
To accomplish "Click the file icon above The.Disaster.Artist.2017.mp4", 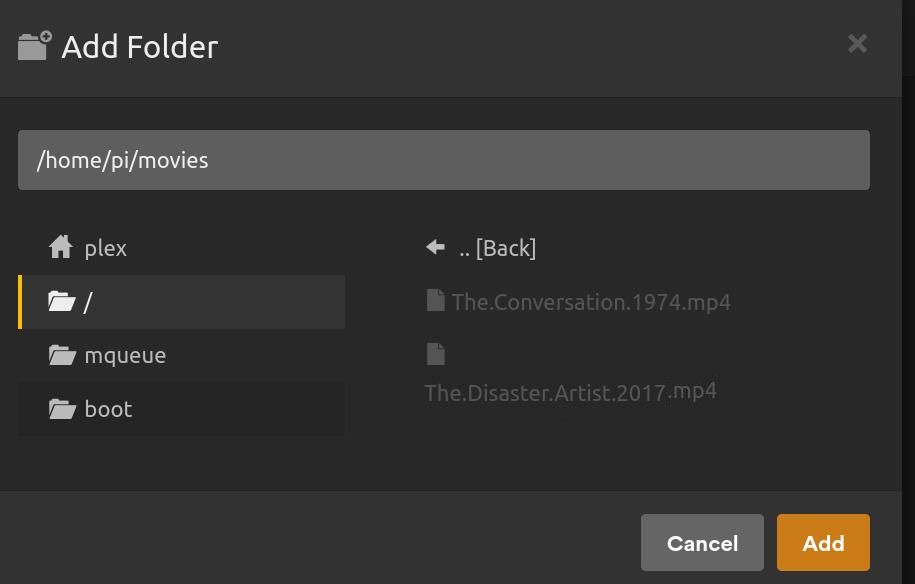I will pos(435,353).
